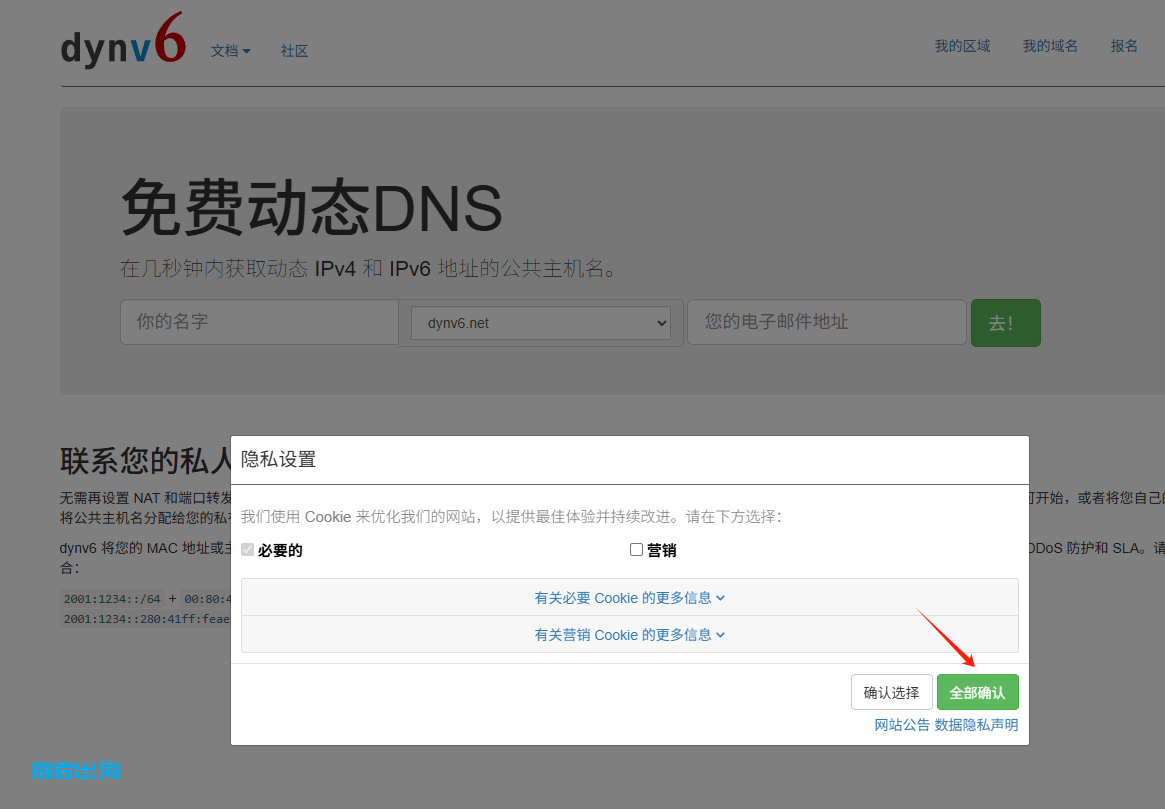Open 我的区域 in the navigation

click(x=962, y=46)
